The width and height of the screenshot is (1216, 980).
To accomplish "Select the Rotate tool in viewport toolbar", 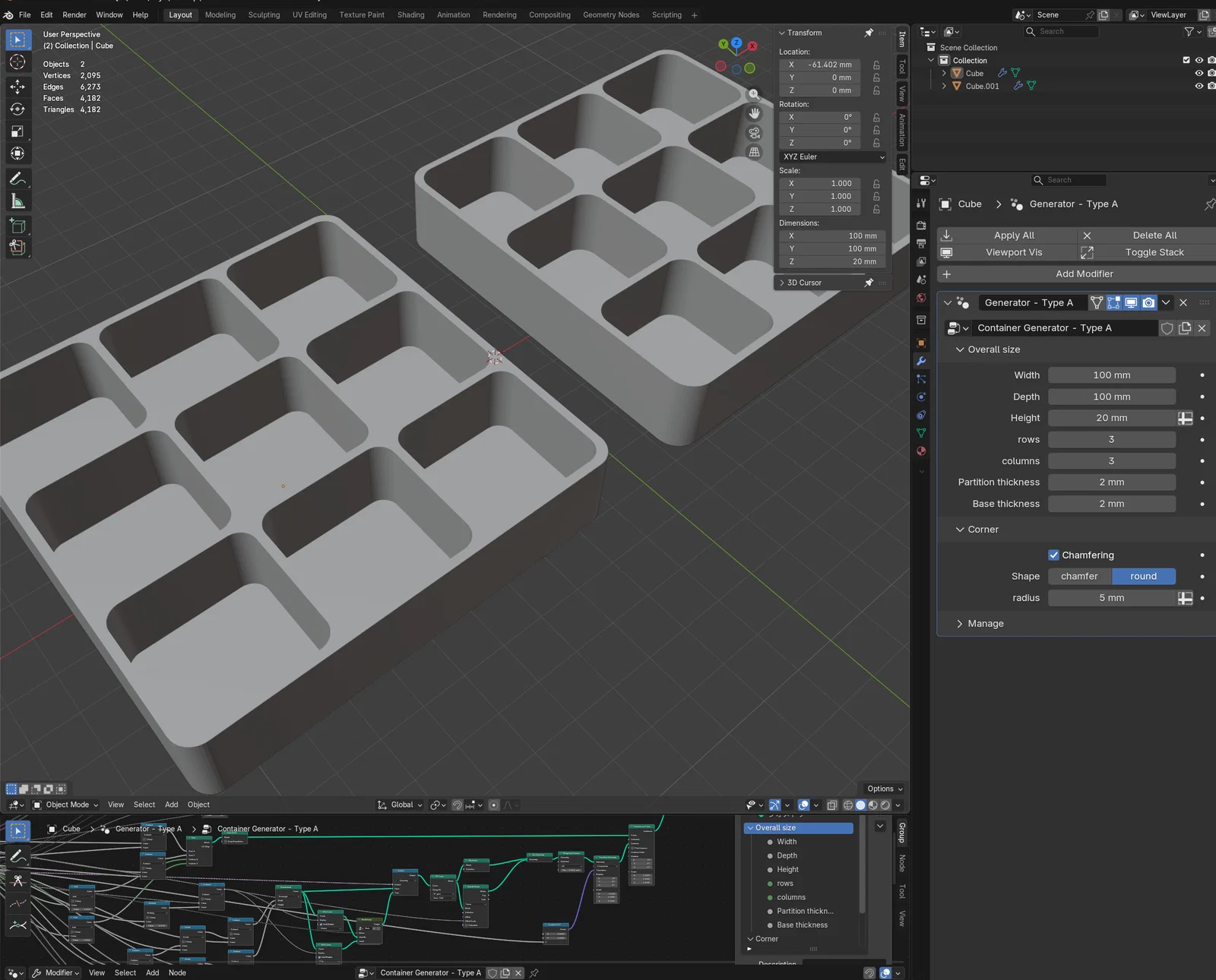I will (x=17, y=109).
